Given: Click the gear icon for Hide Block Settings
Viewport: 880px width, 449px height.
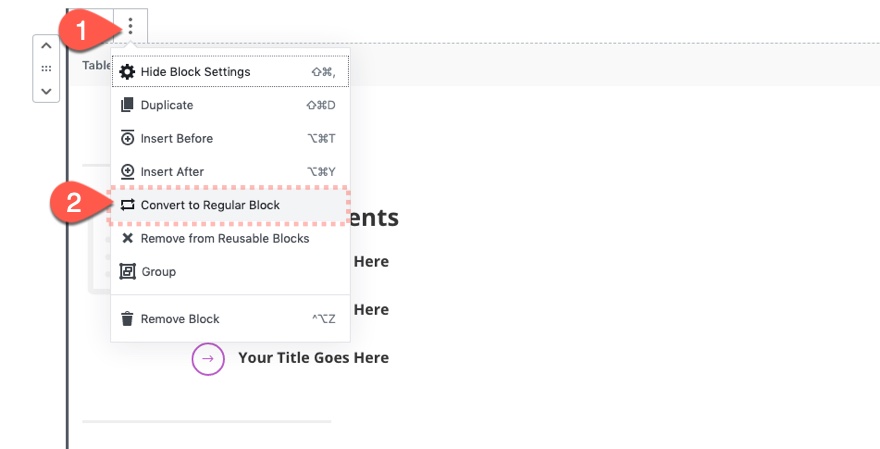Looking at the screenshot, I should pyautogui.click(x=127, y=72).
